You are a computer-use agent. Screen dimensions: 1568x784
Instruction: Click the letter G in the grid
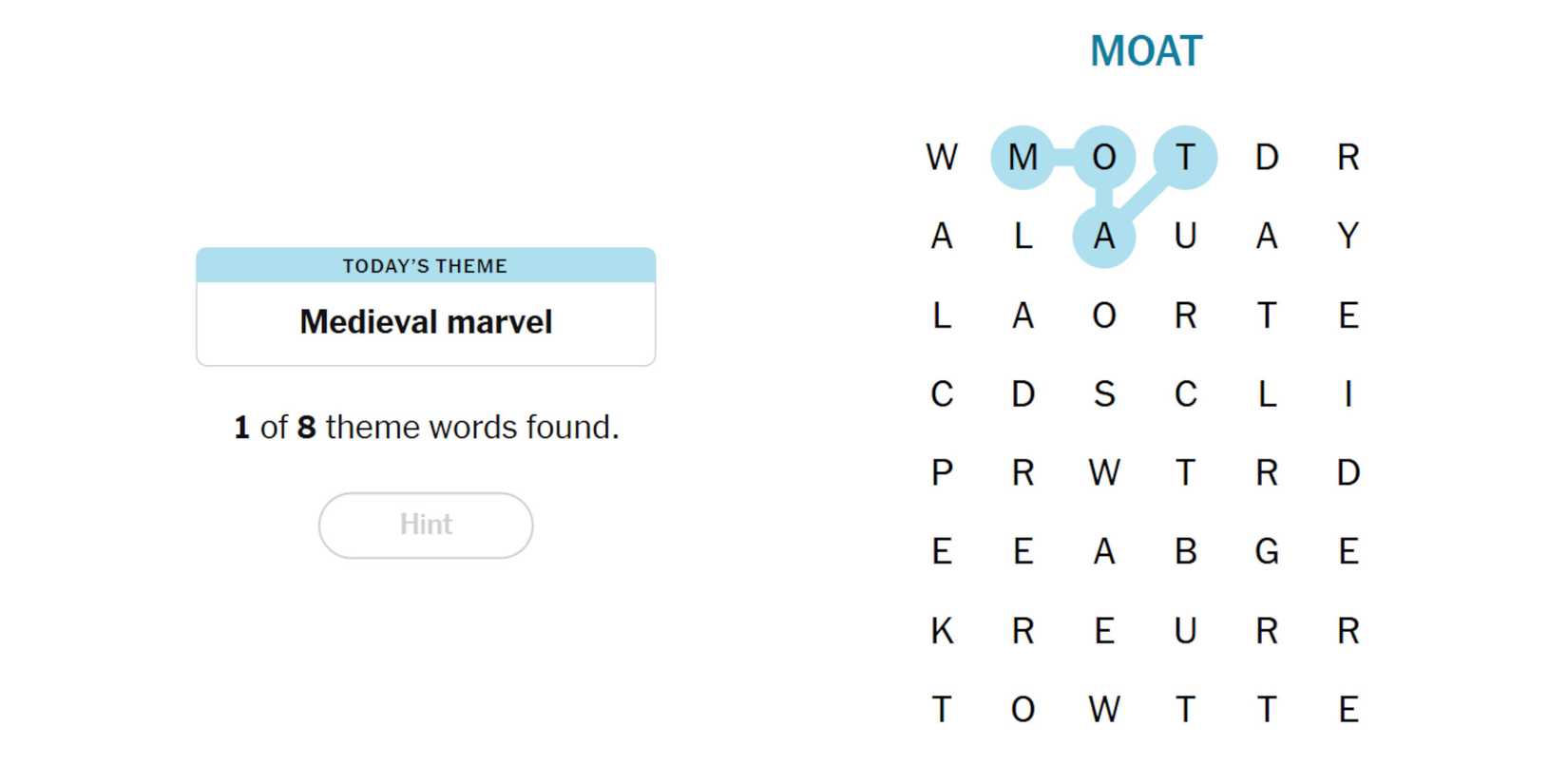click(x=1267, y=551)
